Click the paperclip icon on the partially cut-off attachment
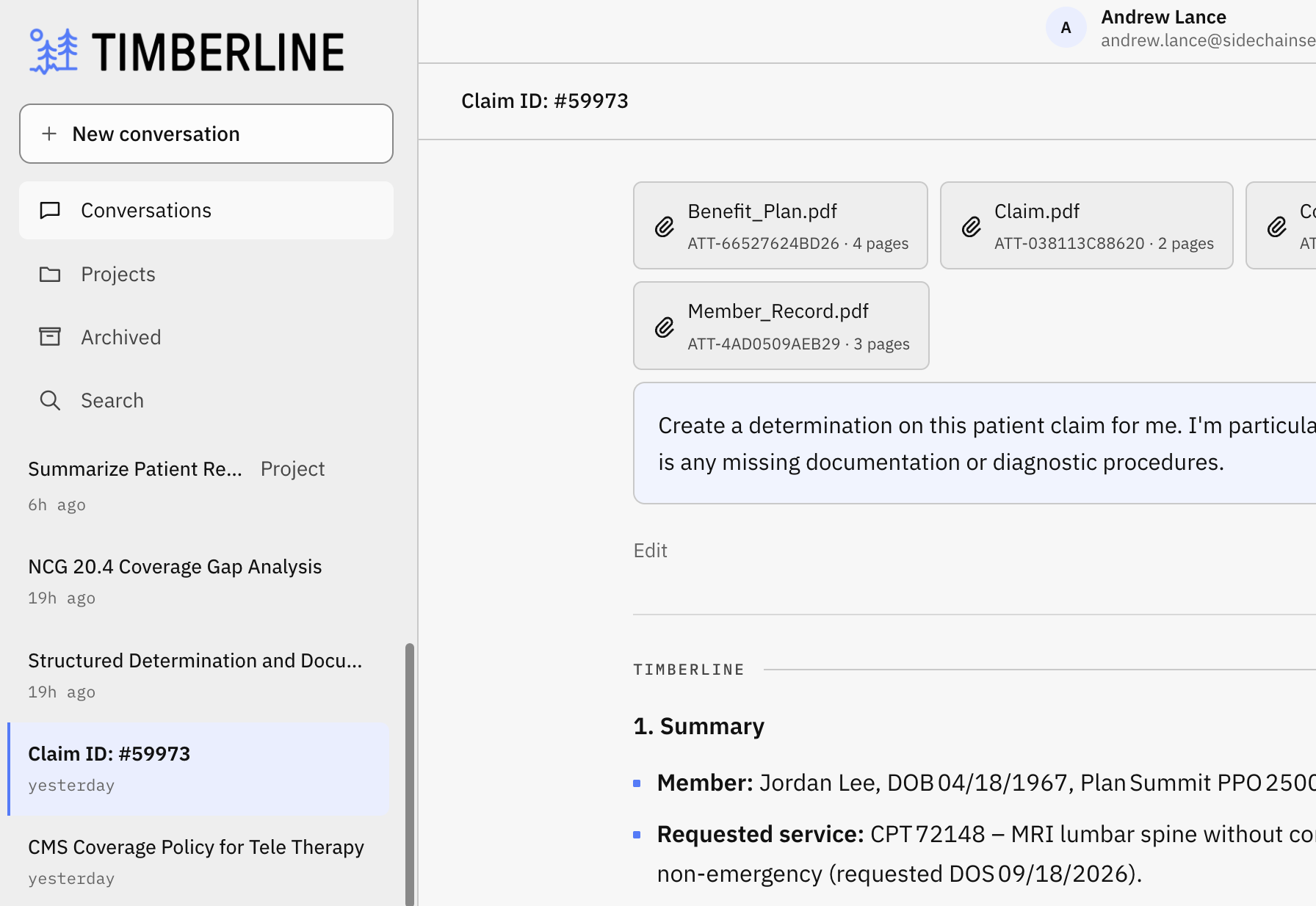The height and width of the screenshot is (906, 1316). tap(1277, 226)
